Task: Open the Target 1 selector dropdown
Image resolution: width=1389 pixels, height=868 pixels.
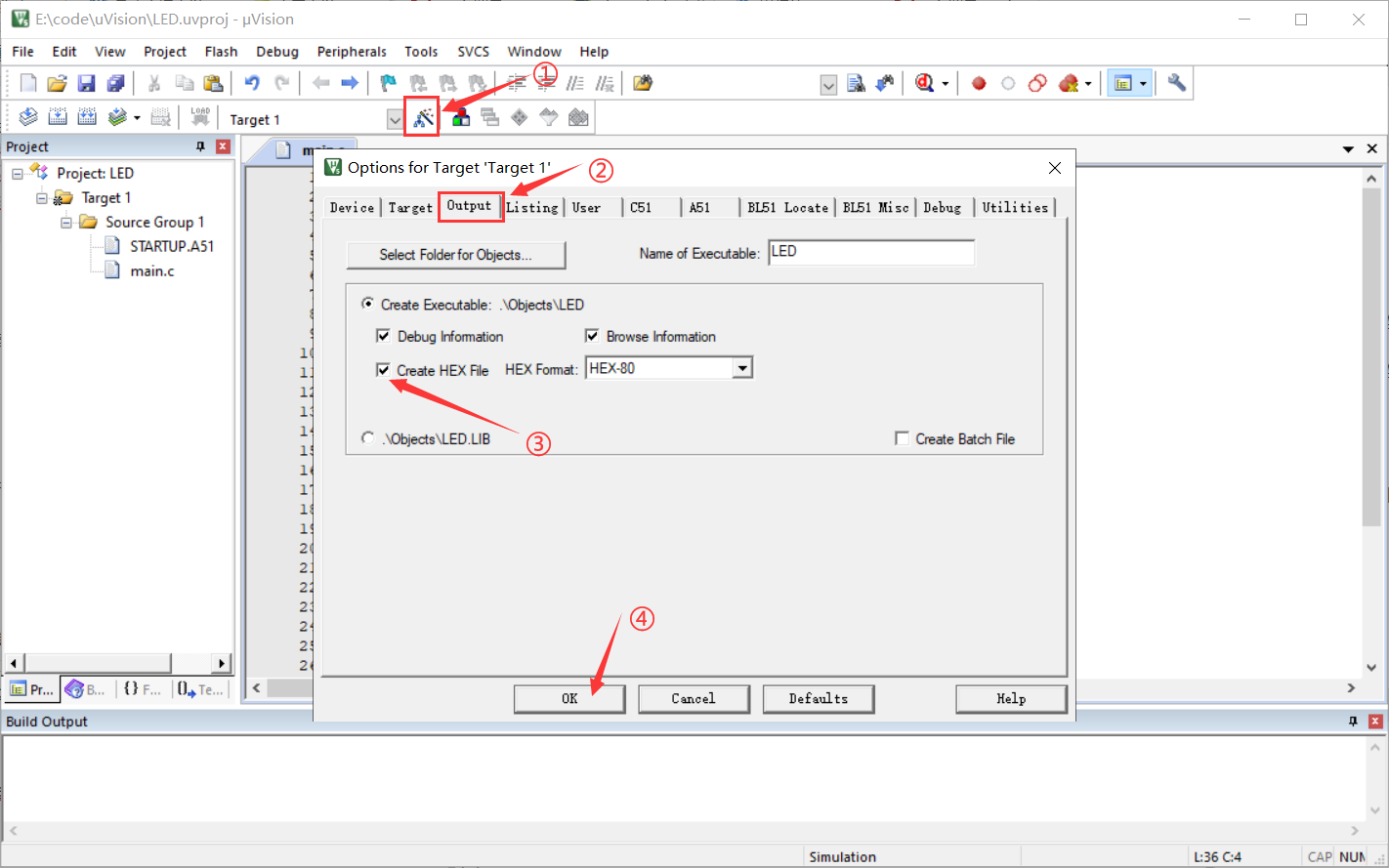Action: (x=395, y=119)
